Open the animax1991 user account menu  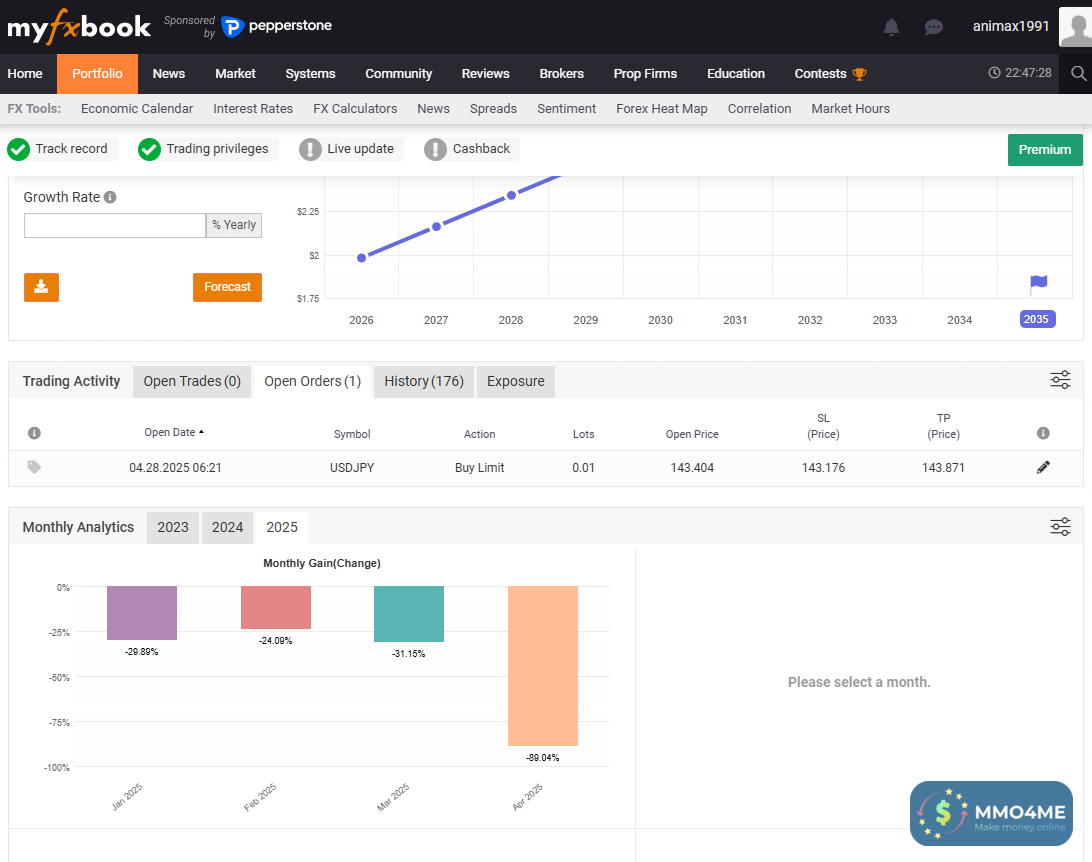[x=1011, y=27]
